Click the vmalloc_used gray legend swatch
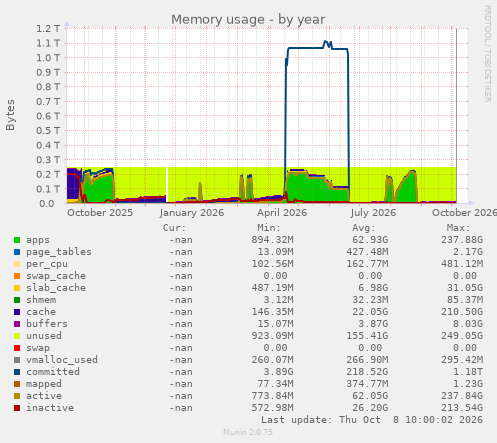Viewport: 497px width, 443px height. 17,360
